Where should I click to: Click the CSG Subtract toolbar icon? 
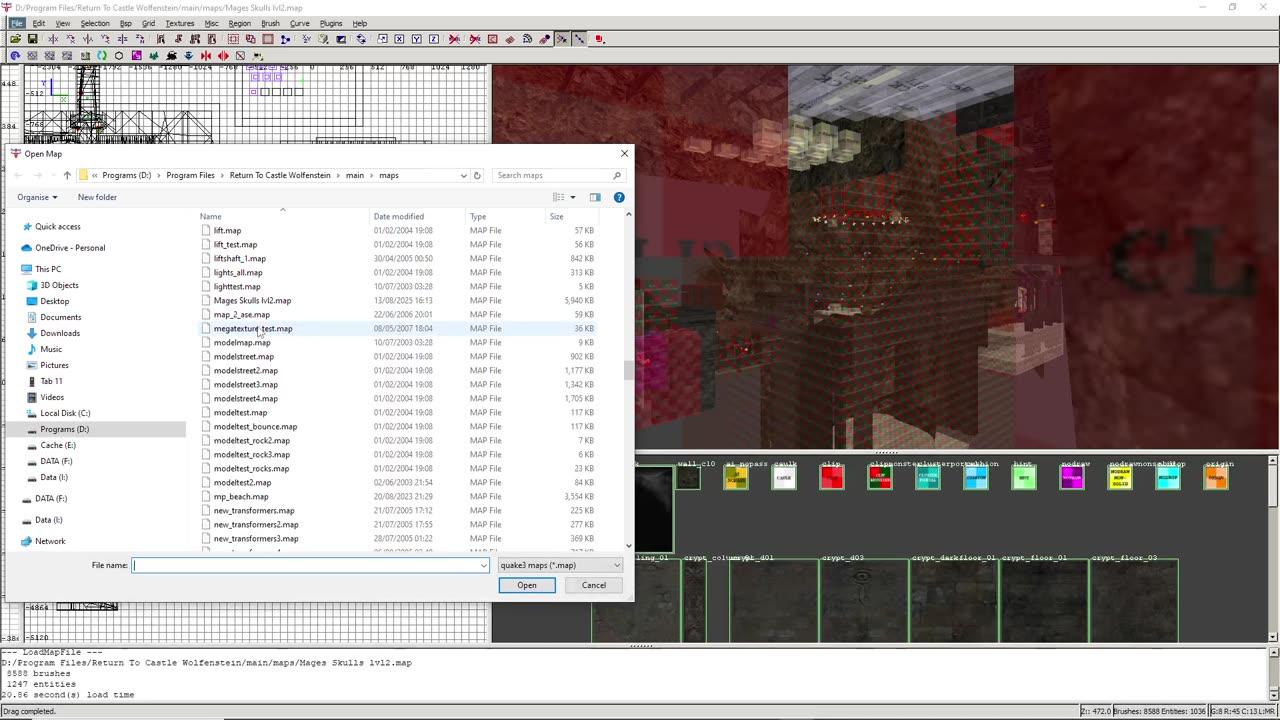(x=233, y=39)
